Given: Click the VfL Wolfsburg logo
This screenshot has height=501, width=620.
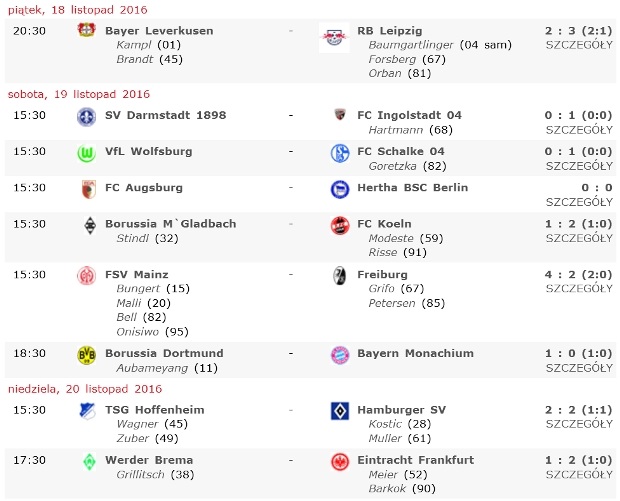Looking at the screenshot, I should coord(87,152).
